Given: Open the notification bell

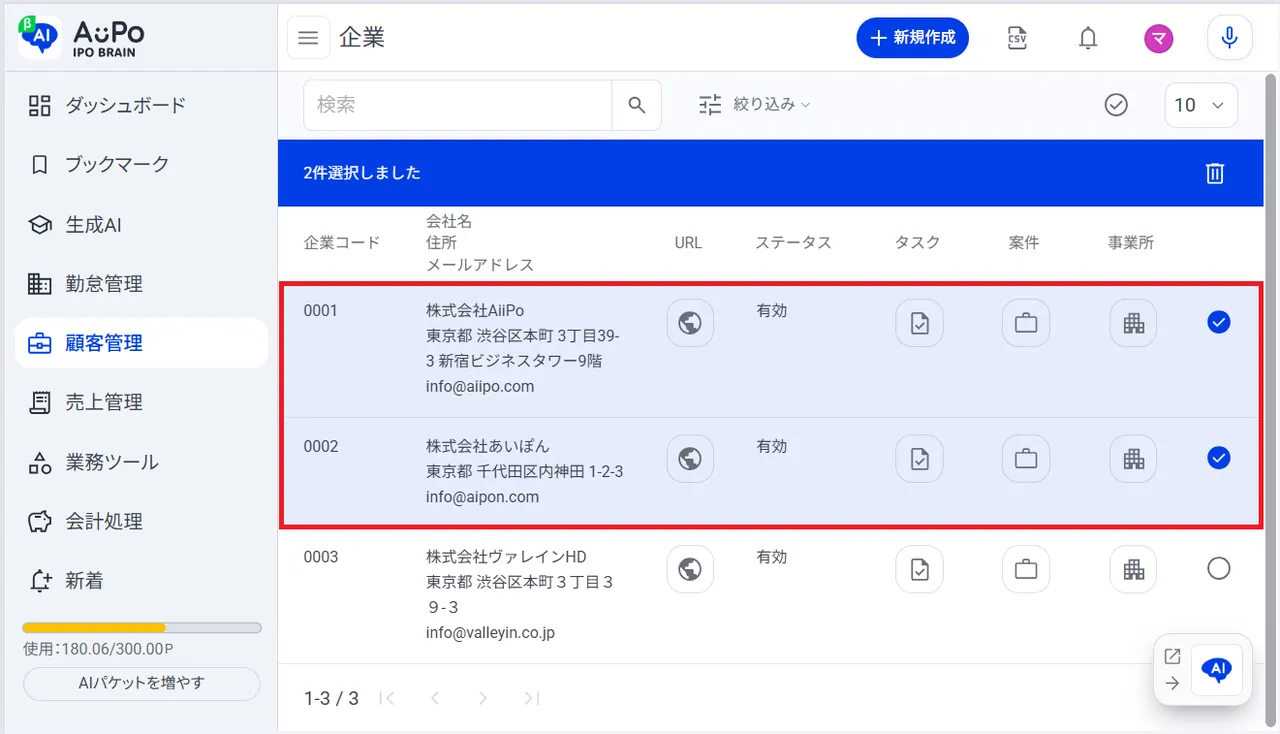Looking at the screenshot, I should pyautogui.click(x=1088, y=38).
